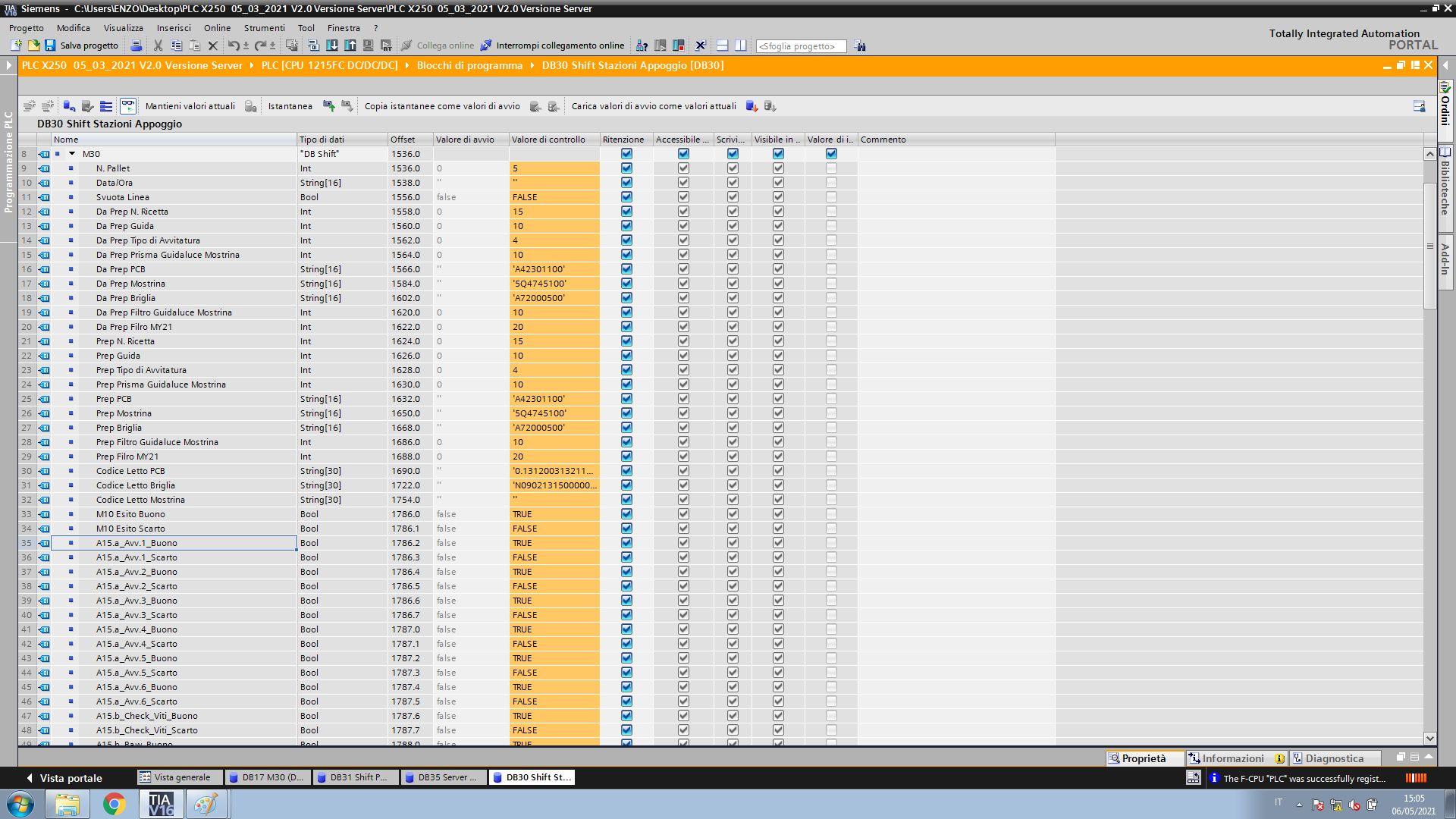Viewport: 1456px width, 819px height.
Task: Switch to DB17 M30 editor tab
Action: point(267,777)
